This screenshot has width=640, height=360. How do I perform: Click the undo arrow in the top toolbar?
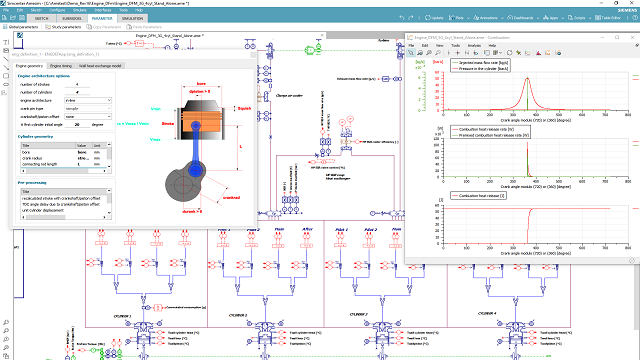tap(402, 18)
